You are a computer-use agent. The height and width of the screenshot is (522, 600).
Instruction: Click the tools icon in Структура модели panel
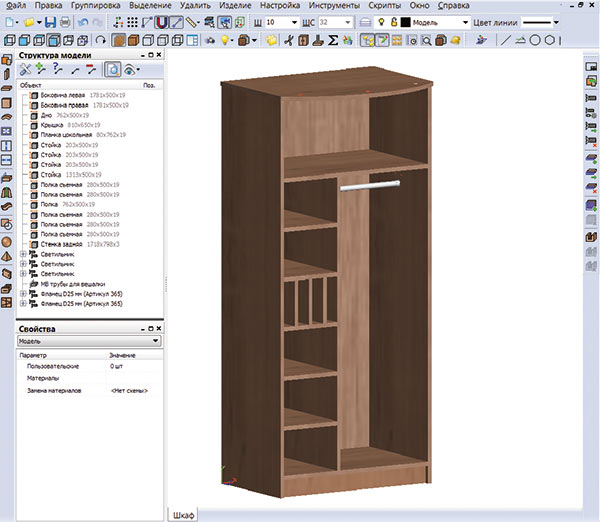26,70
